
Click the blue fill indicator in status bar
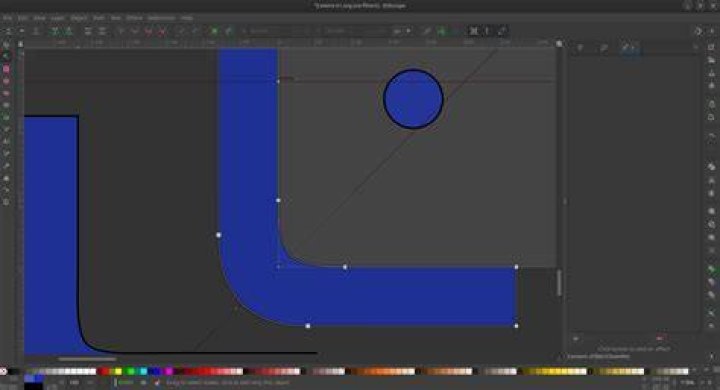point(34,378)
